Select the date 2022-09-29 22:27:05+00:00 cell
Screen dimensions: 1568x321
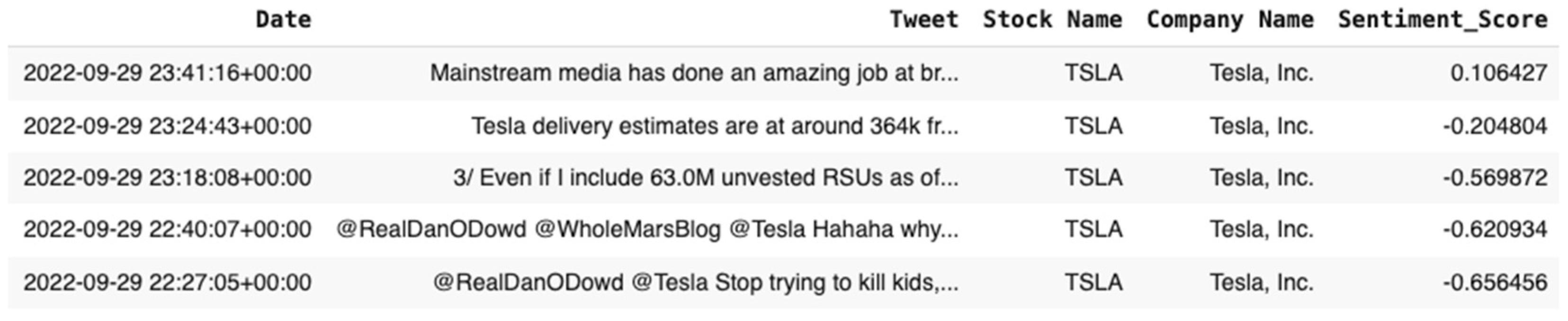pyautogui.click(x=167, y=283)
